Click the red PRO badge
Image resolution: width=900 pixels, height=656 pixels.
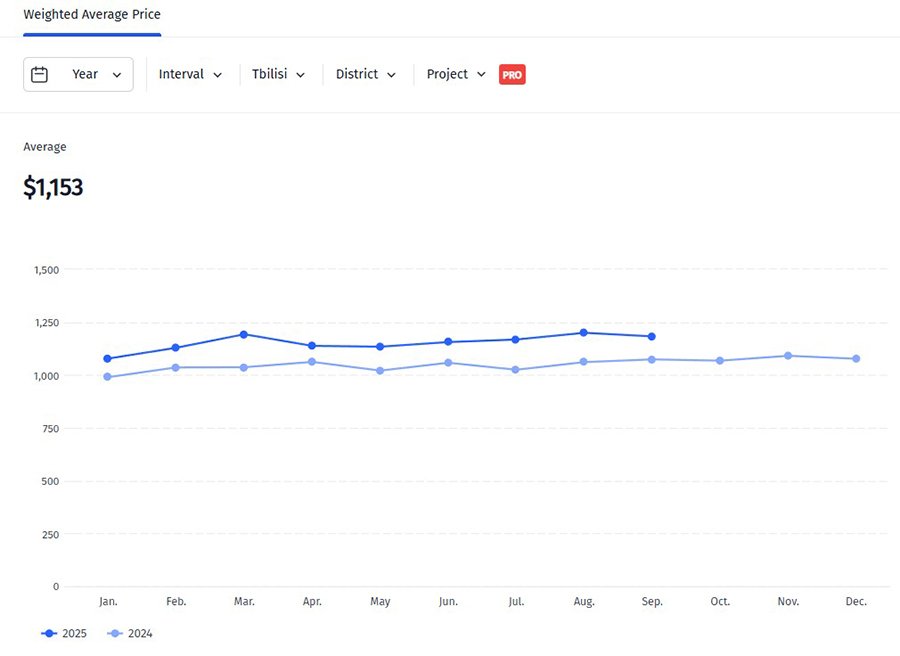(x=512, y=75)
